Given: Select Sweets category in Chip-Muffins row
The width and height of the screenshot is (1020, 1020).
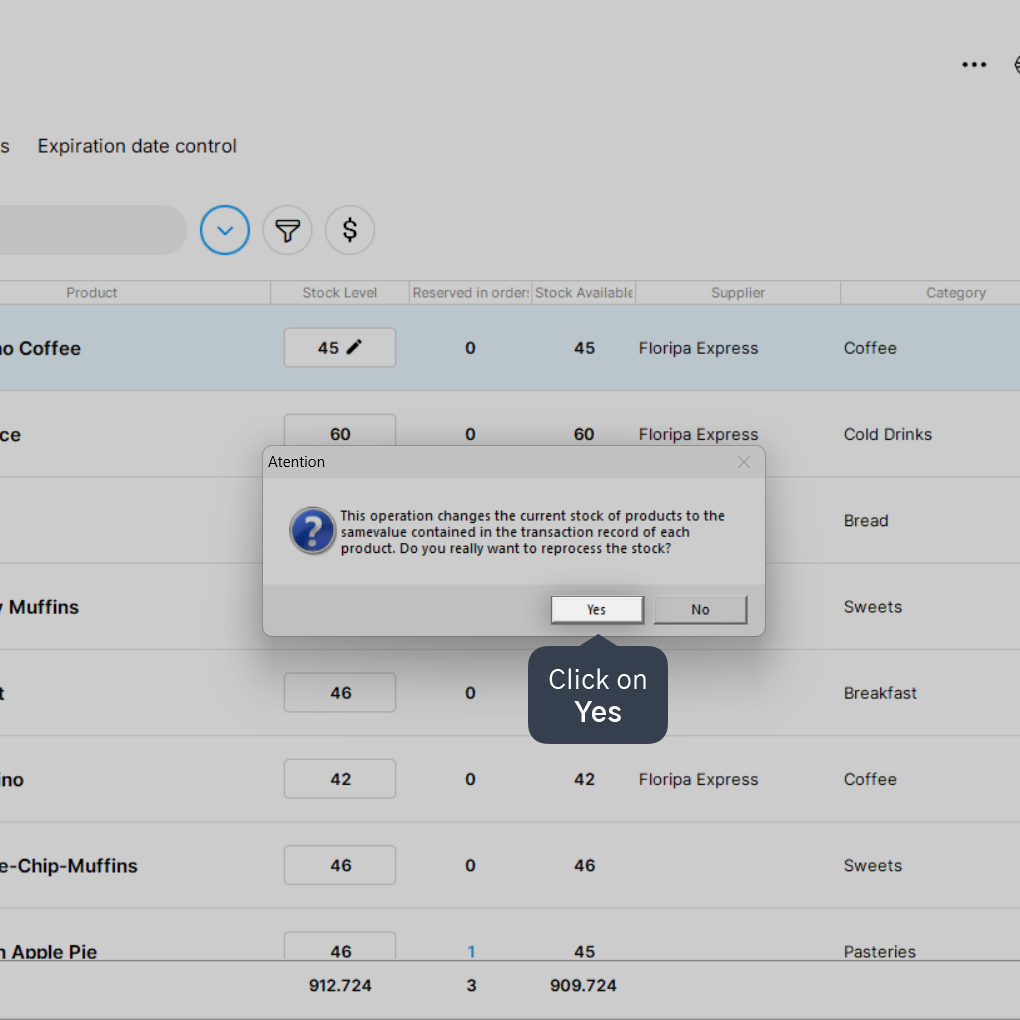Looking at the screenshot, I should click(x=872, y=866).
